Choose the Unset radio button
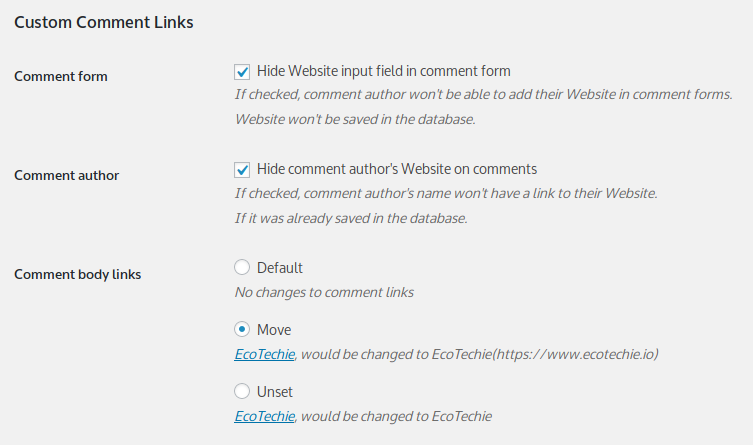753x445 pixels. click(x=242, y=391)
